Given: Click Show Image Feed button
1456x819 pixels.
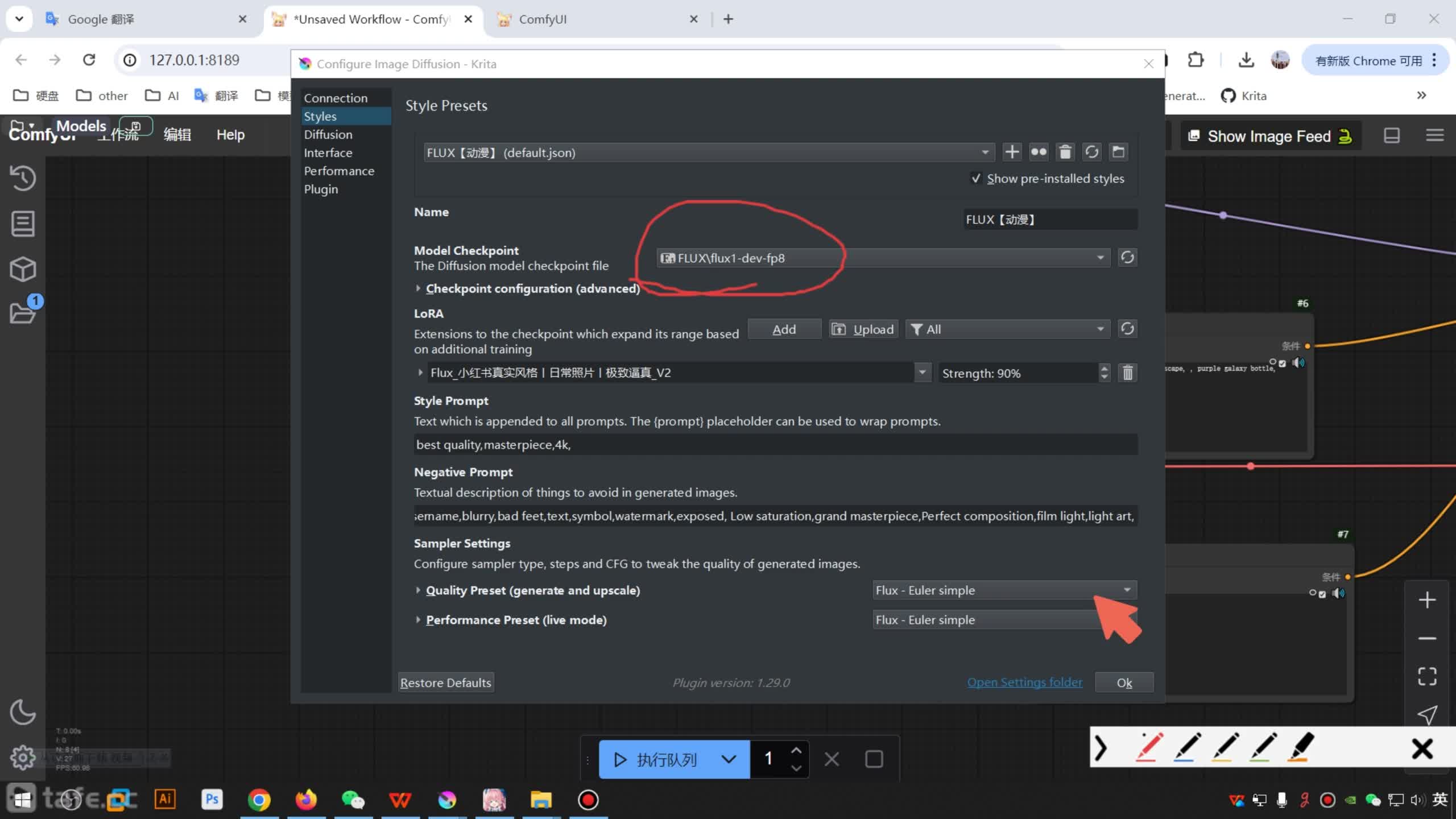Looking at the screenshot, I should tap(1271, 136).
